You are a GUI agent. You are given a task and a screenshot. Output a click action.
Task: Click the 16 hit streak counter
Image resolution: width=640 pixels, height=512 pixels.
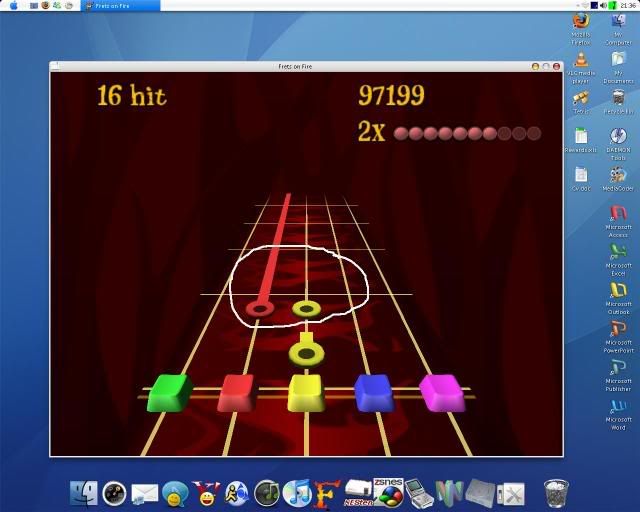pos(132,96)
